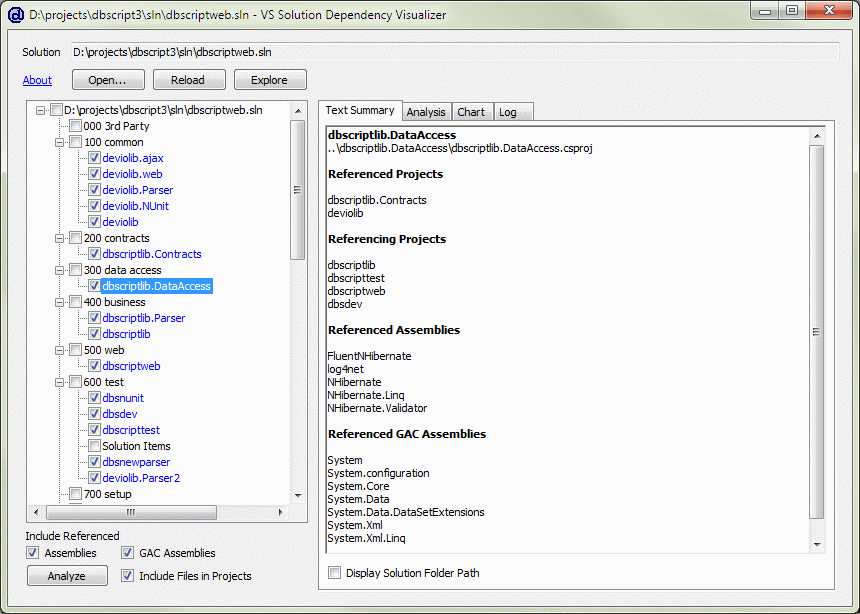Open the Analysis tab

click(x=426, y=112)
